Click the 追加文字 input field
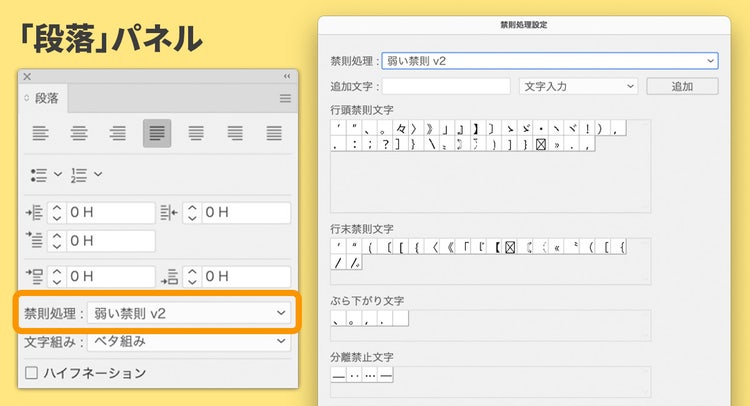Viewport: 750px width, 406px height. [446, 86]
